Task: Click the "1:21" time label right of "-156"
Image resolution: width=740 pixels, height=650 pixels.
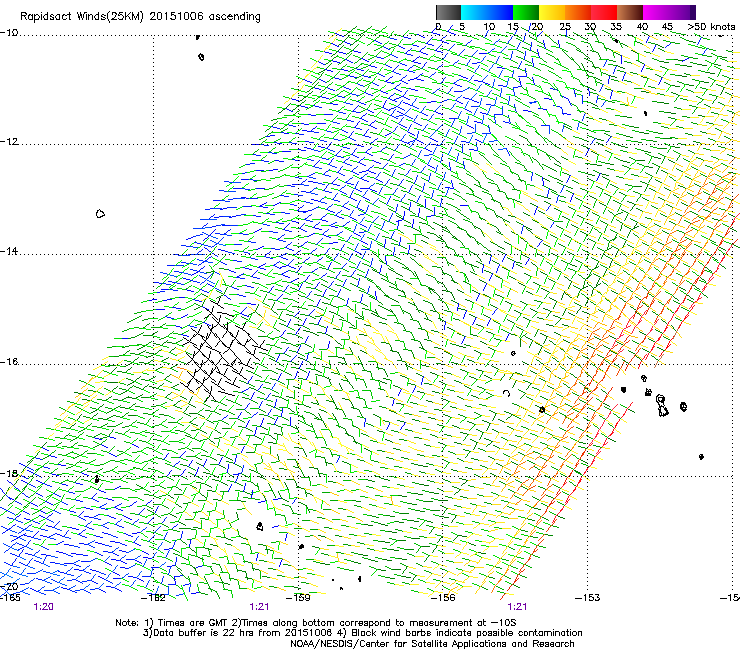Action: [517, 607]
